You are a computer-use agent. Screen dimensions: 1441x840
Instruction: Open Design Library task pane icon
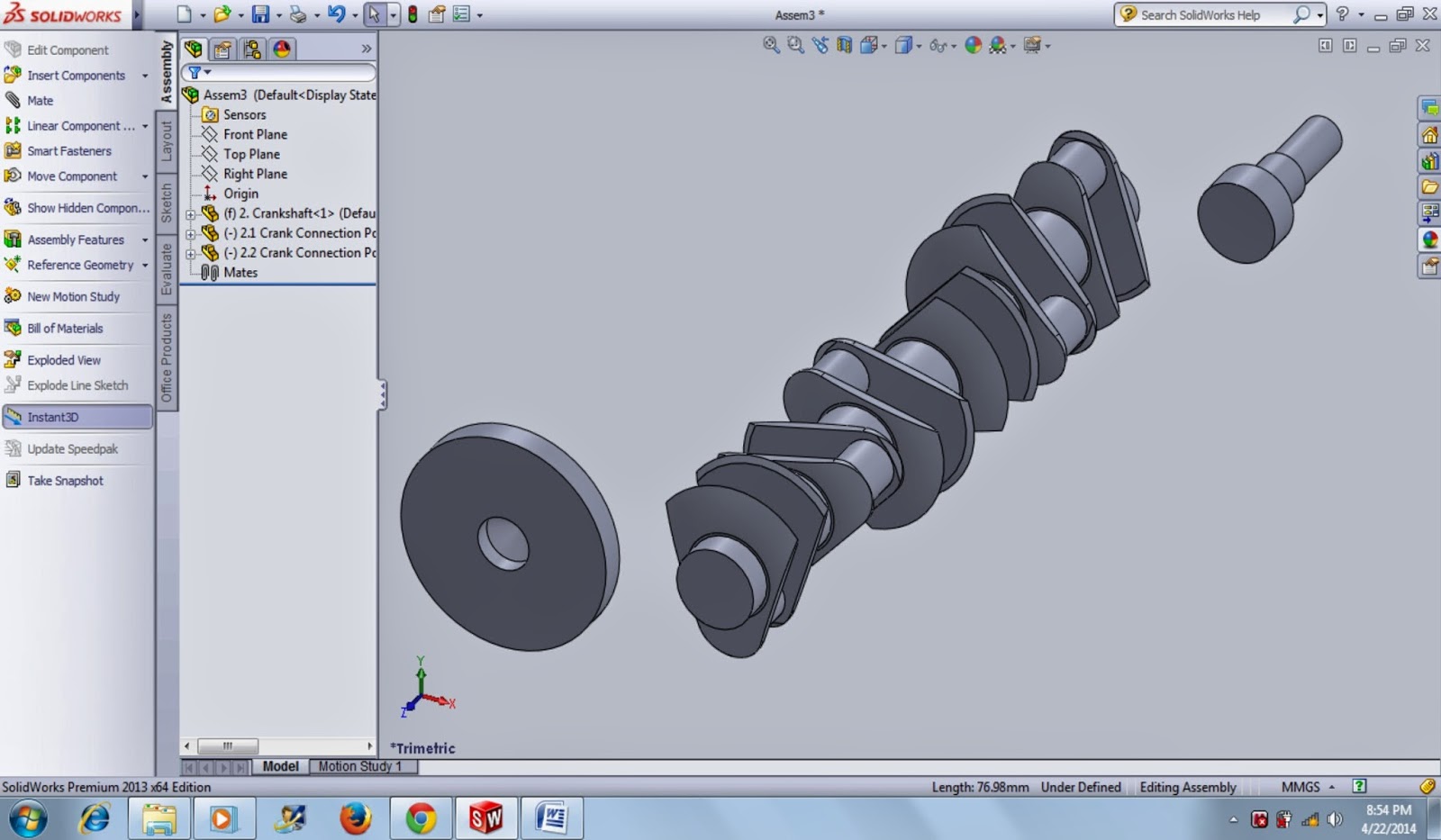(x=1429, y=162)
